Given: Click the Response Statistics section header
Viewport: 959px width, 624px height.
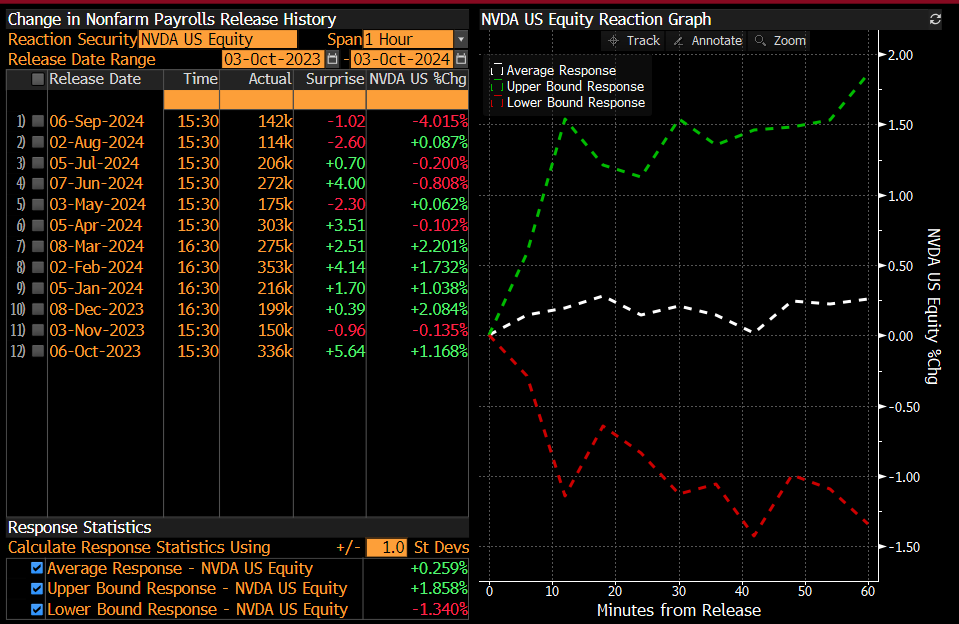Looking at the screenshot, I should (80, 527).
